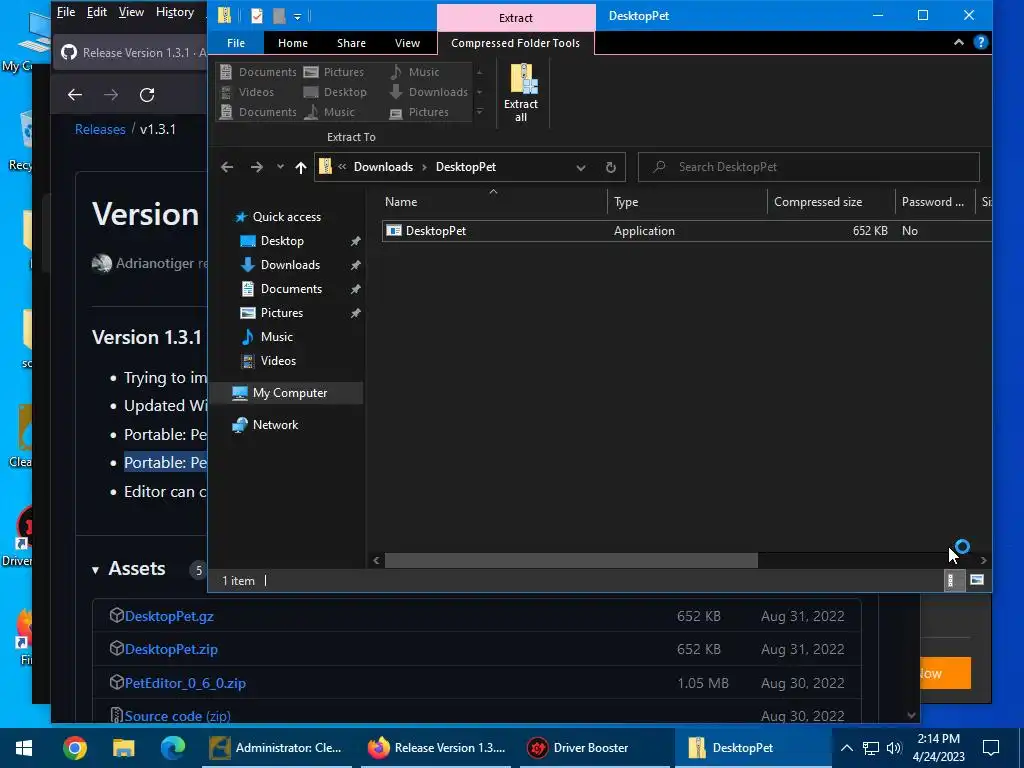Switch to the Share ribbon tab
The image size is (1024, 768).
tap(351, 43)
